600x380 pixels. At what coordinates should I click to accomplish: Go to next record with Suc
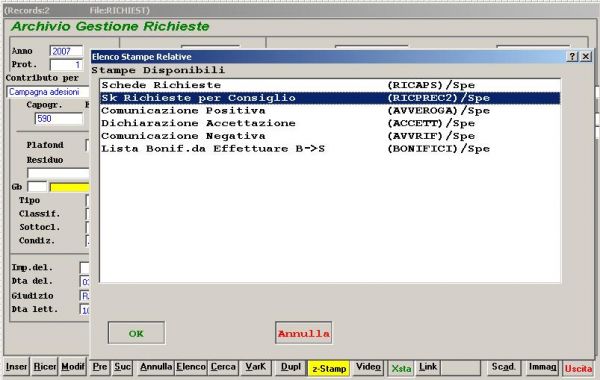(x=122, y=367)
